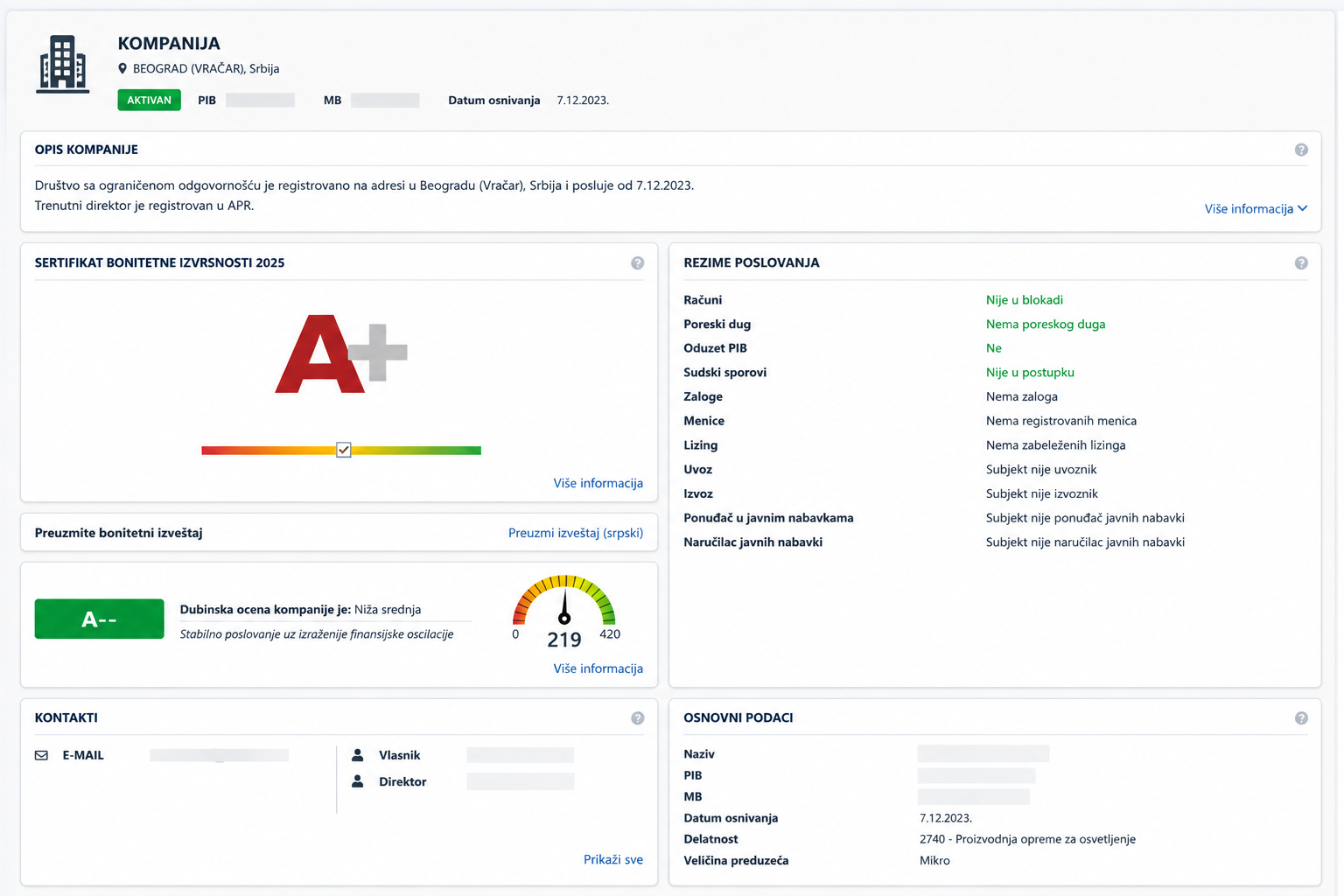The image size is (1344, 896).
Task: Click 'Nema registrovanih menica' value
Action: point(1061,421)
